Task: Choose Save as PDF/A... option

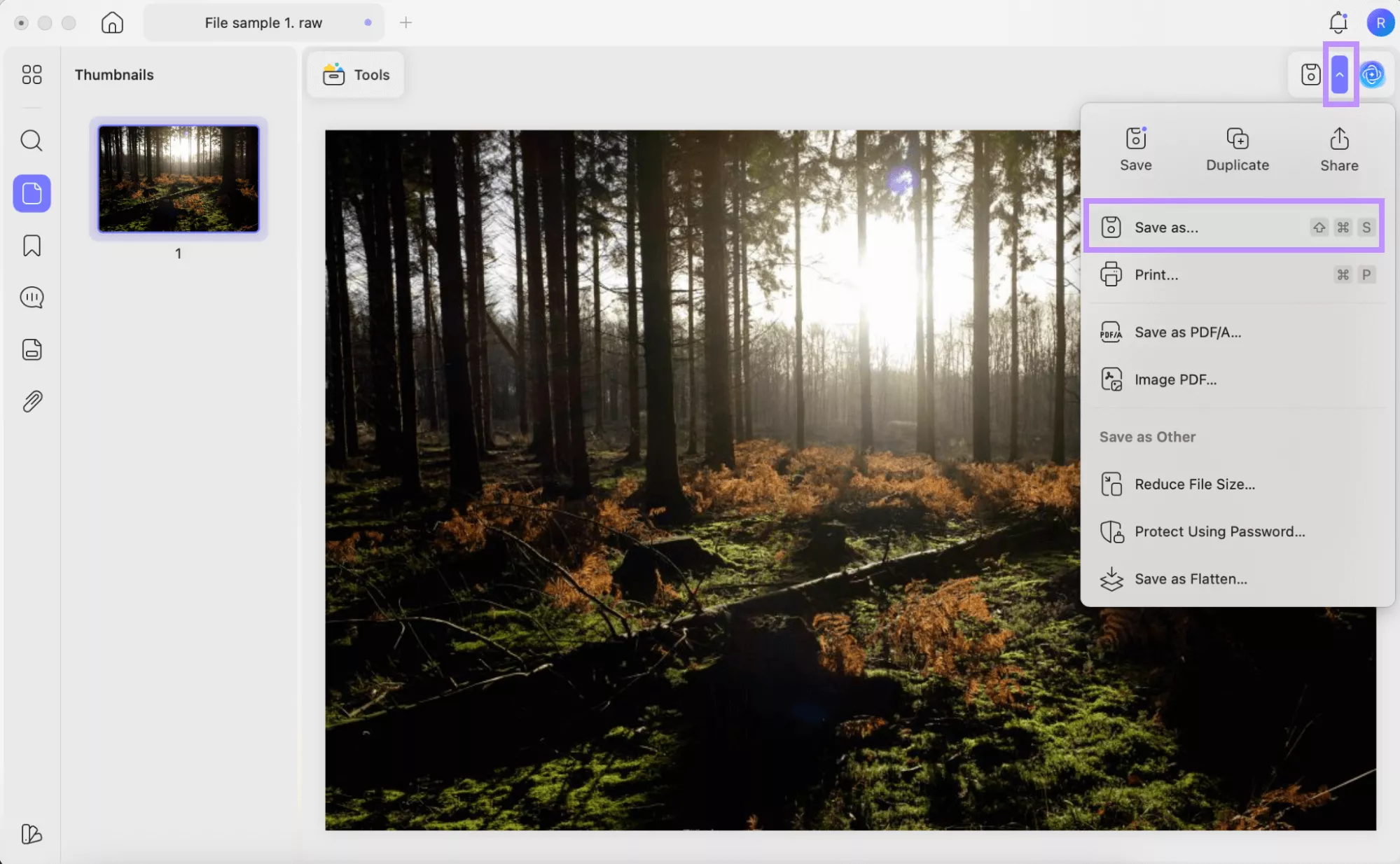Action: coord(1238,332)
